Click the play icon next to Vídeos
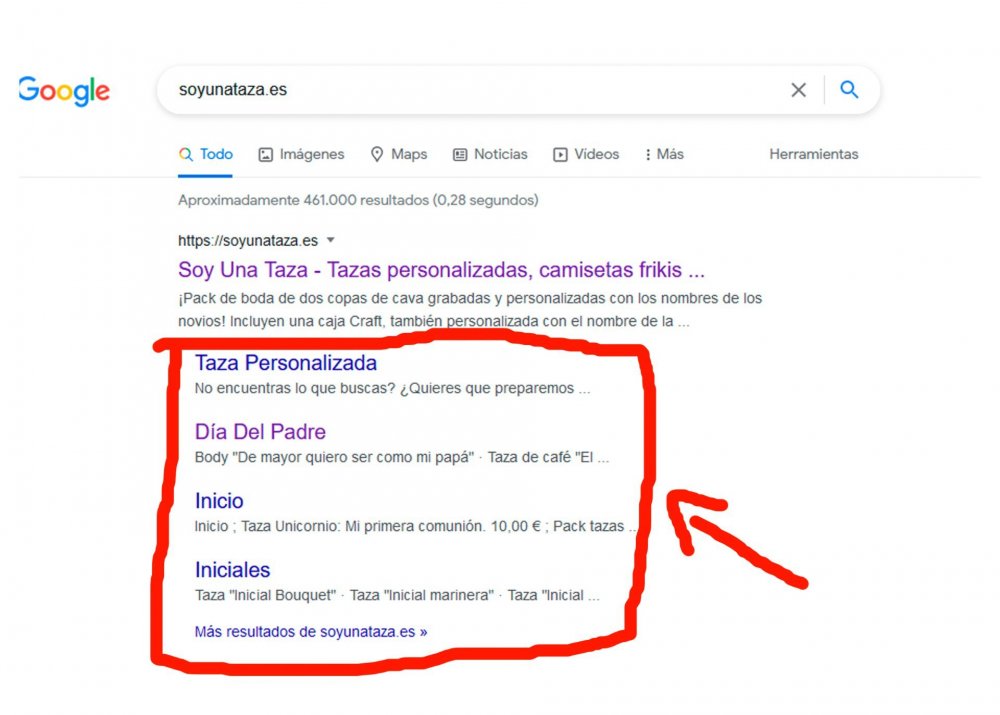The image size is (1000, 715). click(560, 154)
